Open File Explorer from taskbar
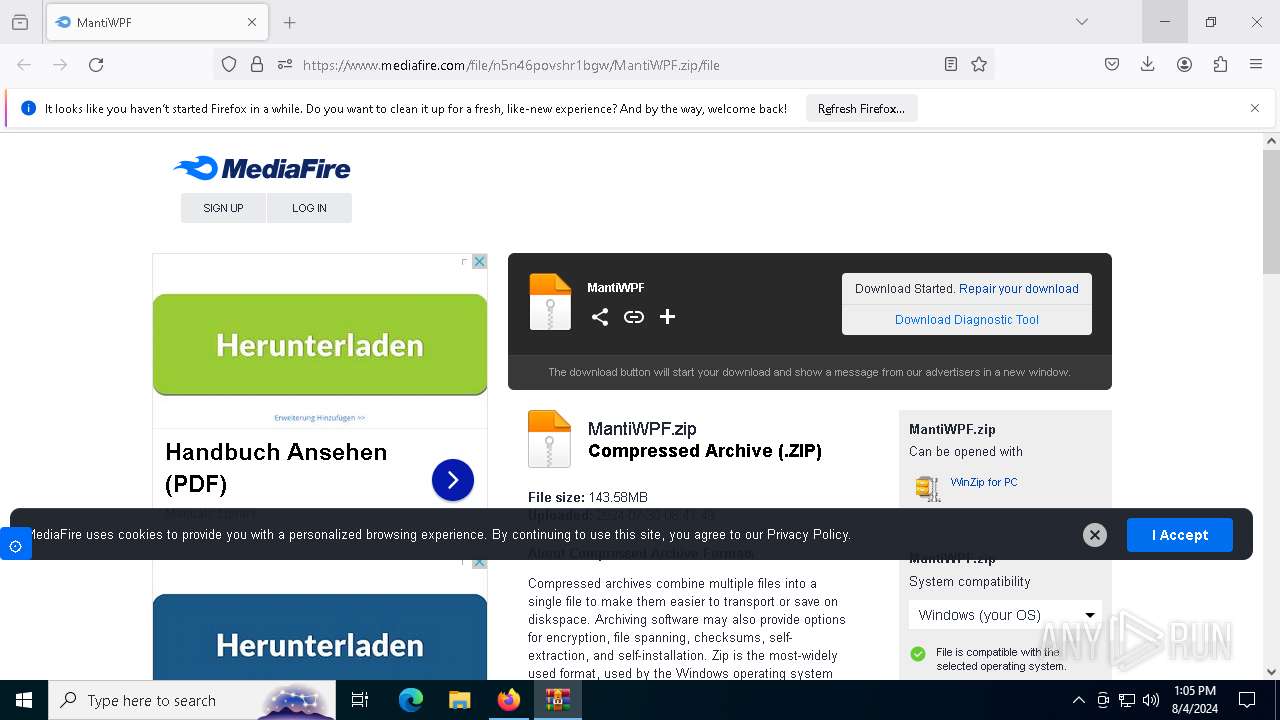 tap(459, 700)
